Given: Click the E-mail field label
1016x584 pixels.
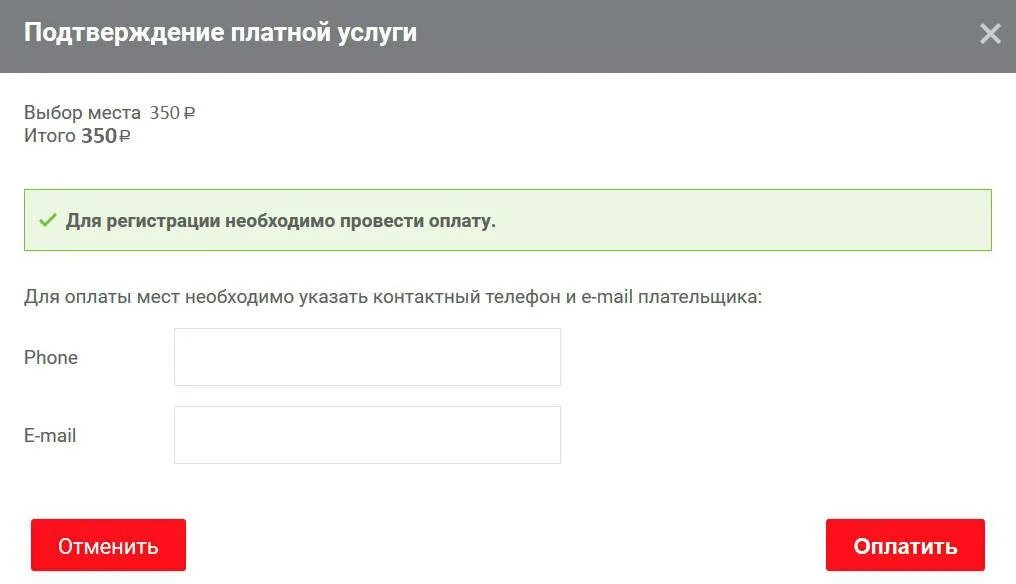Looking at the screenshot, I should coord(50,436).
